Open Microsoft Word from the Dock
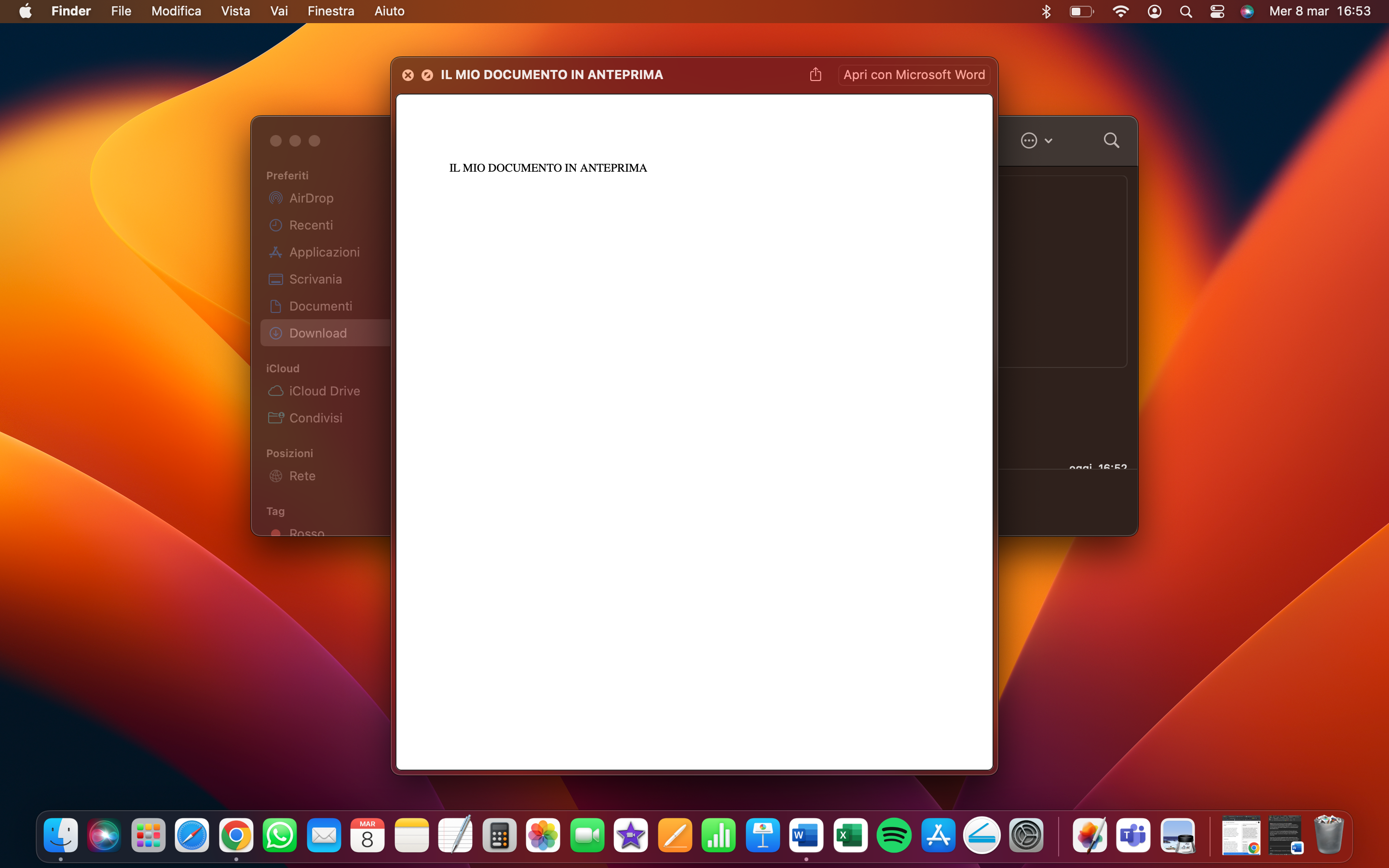Image resolution: width=1389 pixels, height=868 pixels. point(806,835)
